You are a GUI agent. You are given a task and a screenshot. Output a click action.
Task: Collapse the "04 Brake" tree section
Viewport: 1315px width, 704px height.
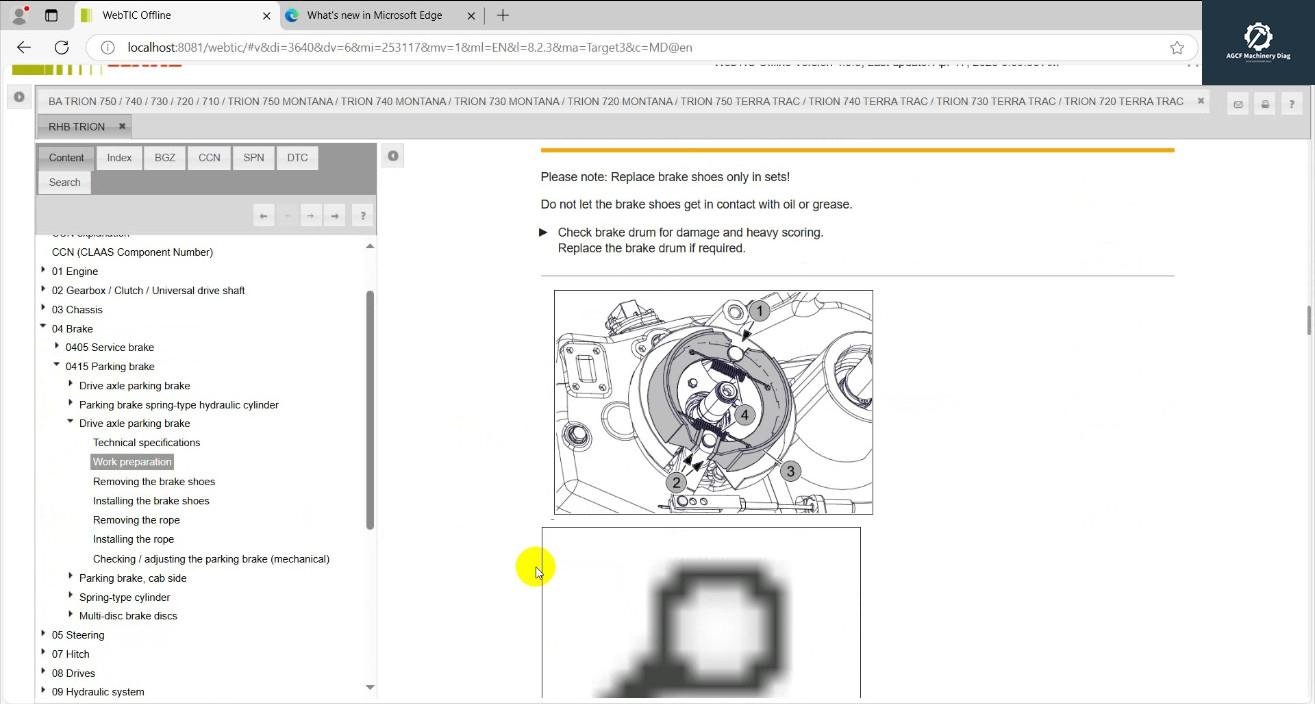click(42, 328)
